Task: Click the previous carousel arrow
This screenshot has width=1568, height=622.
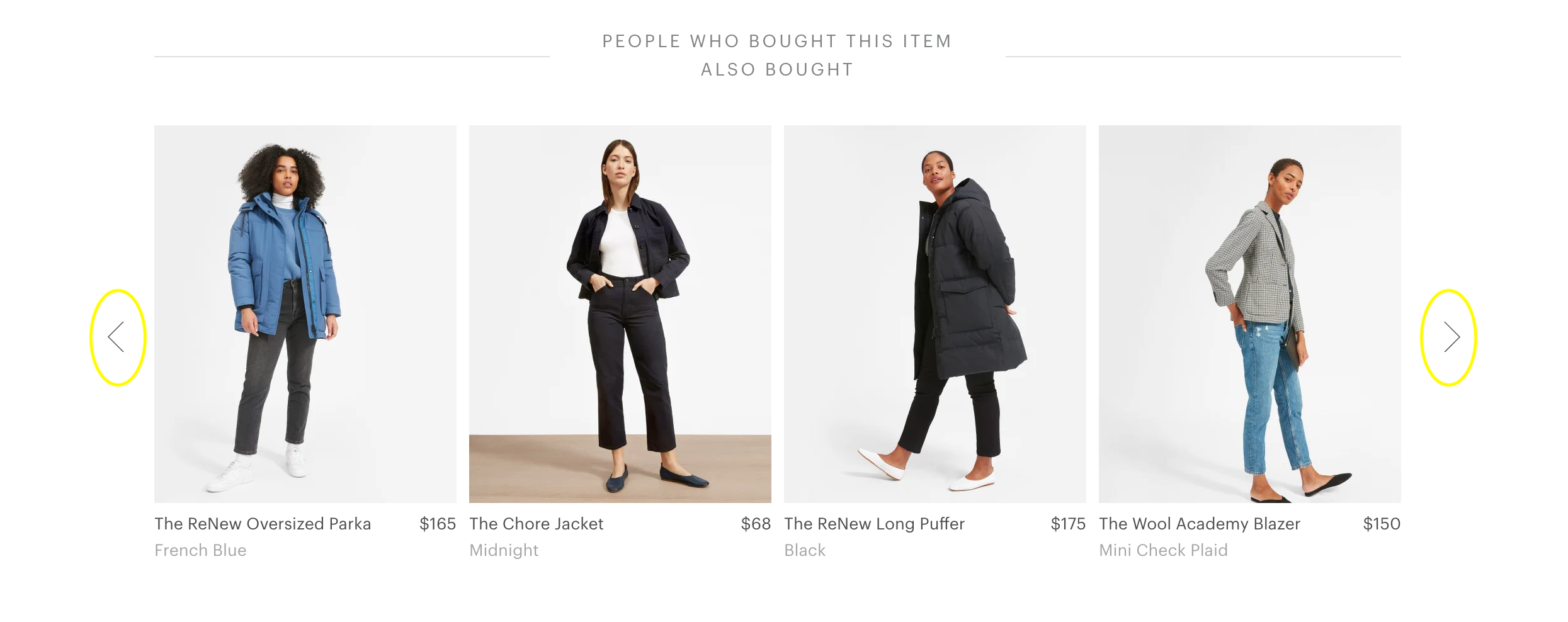Action: (x=116, y=337)
